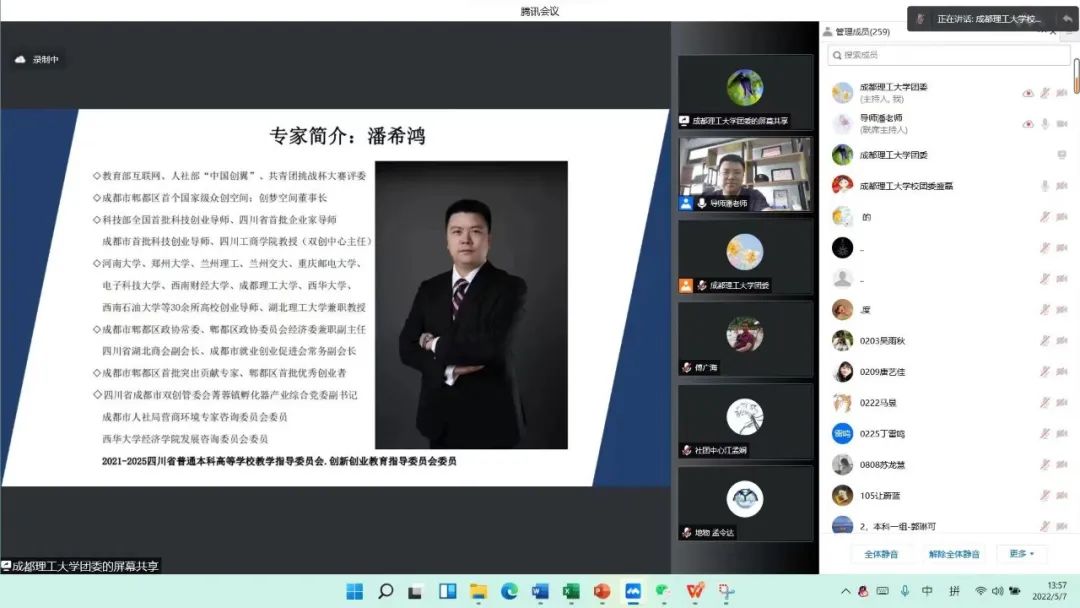Screen dimensions: 1080x608
Task: Open the 更多 dropdown menu
Action: point(1021,554)
